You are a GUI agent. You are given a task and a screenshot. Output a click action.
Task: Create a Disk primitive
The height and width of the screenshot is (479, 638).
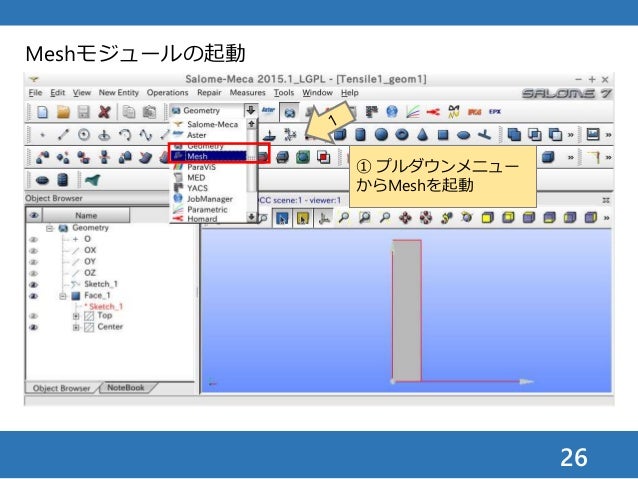(x=463, y=135)
